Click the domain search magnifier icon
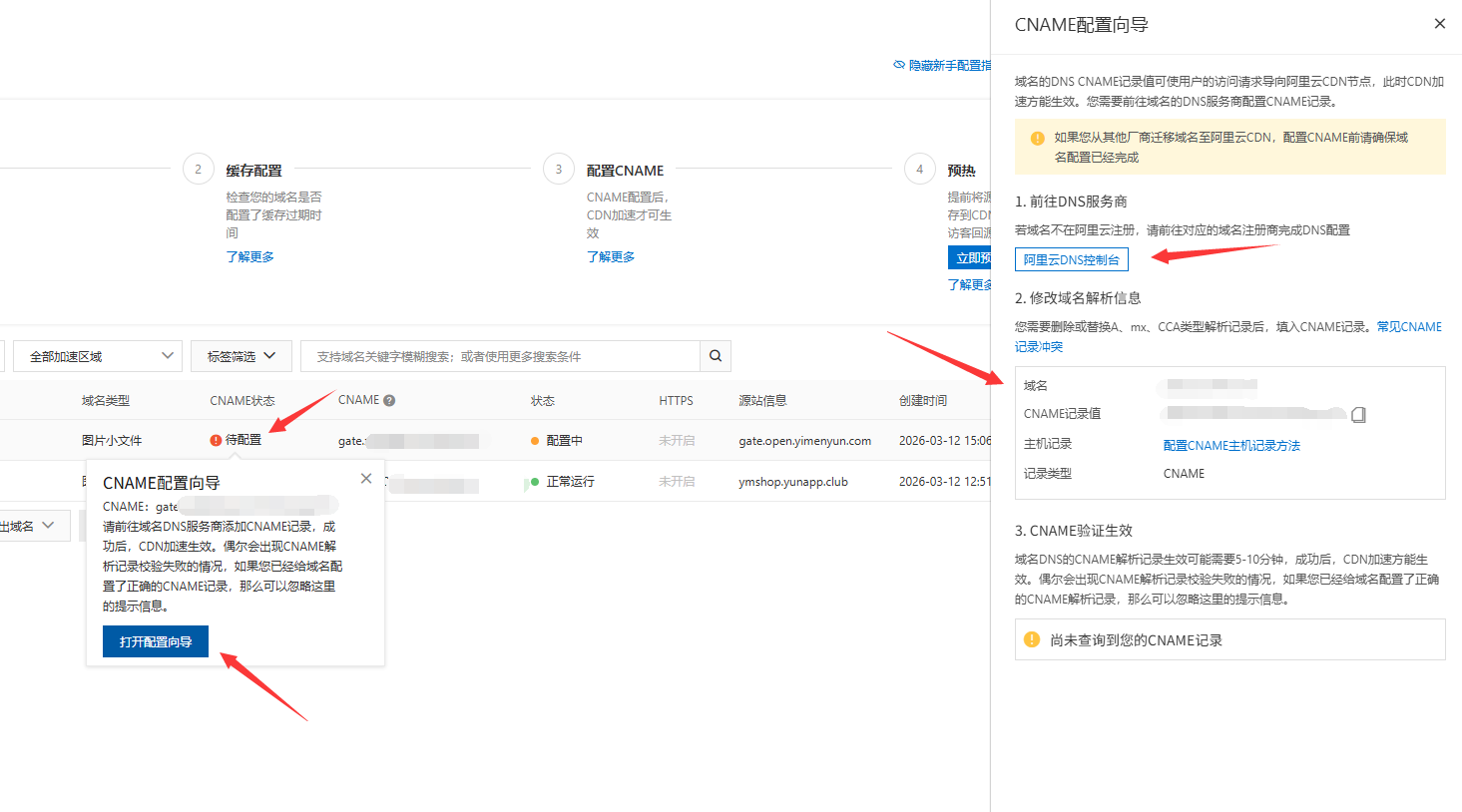 [716, 356]
